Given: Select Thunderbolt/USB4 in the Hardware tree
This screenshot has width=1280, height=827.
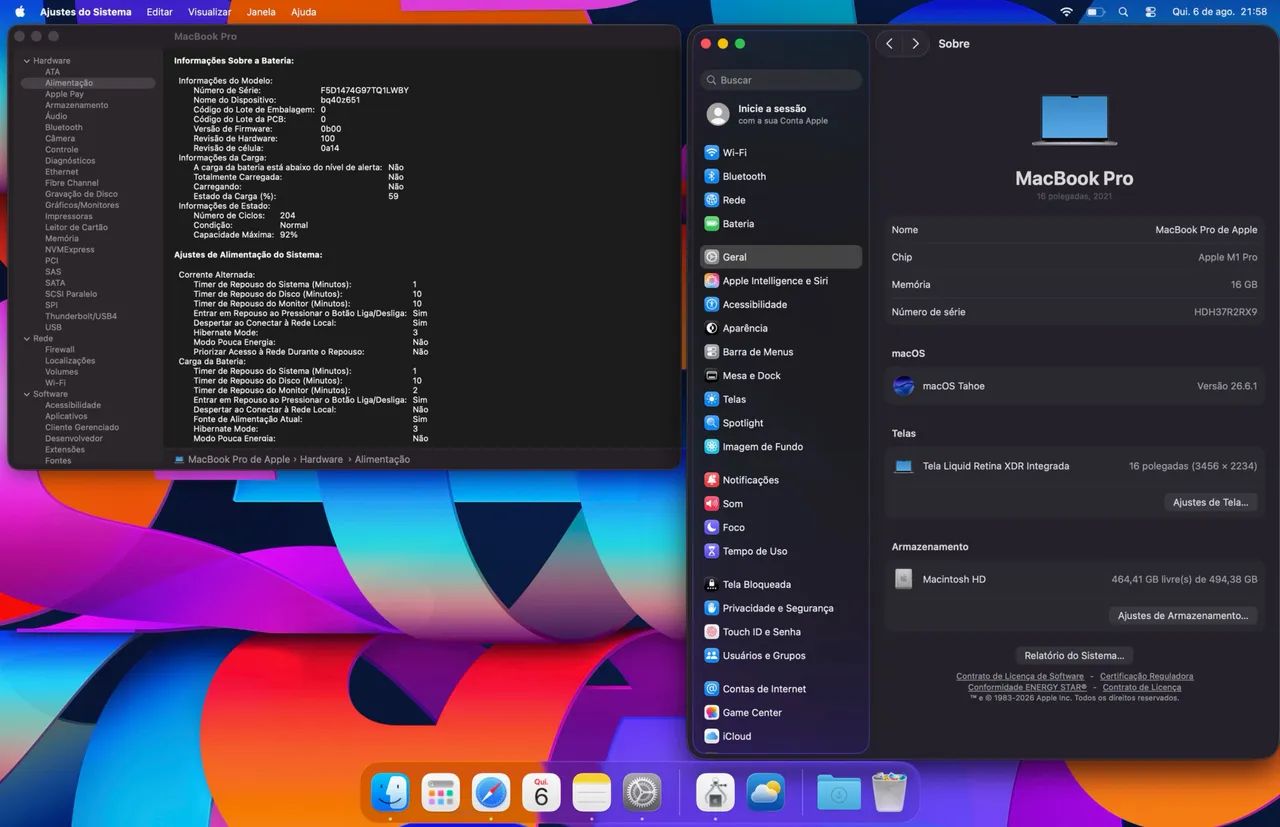Looking at the screenshot, I should click(x=81, y=316).
